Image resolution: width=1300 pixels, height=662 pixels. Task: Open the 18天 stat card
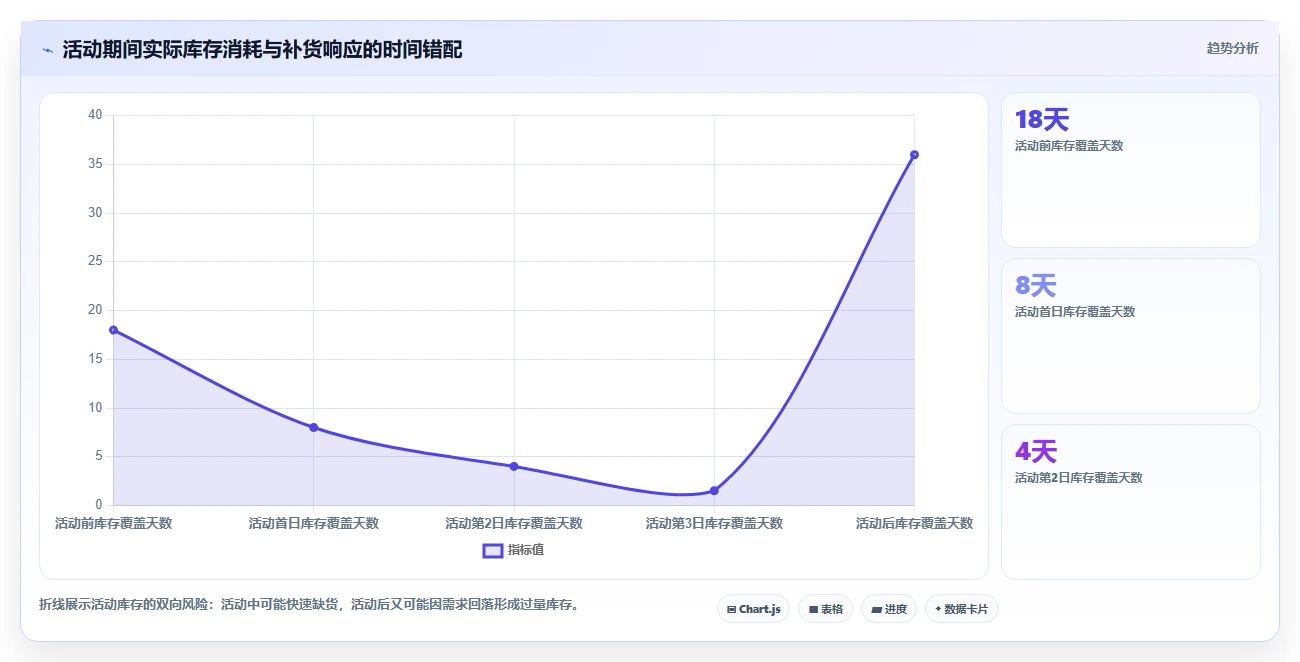(1130, 170)
